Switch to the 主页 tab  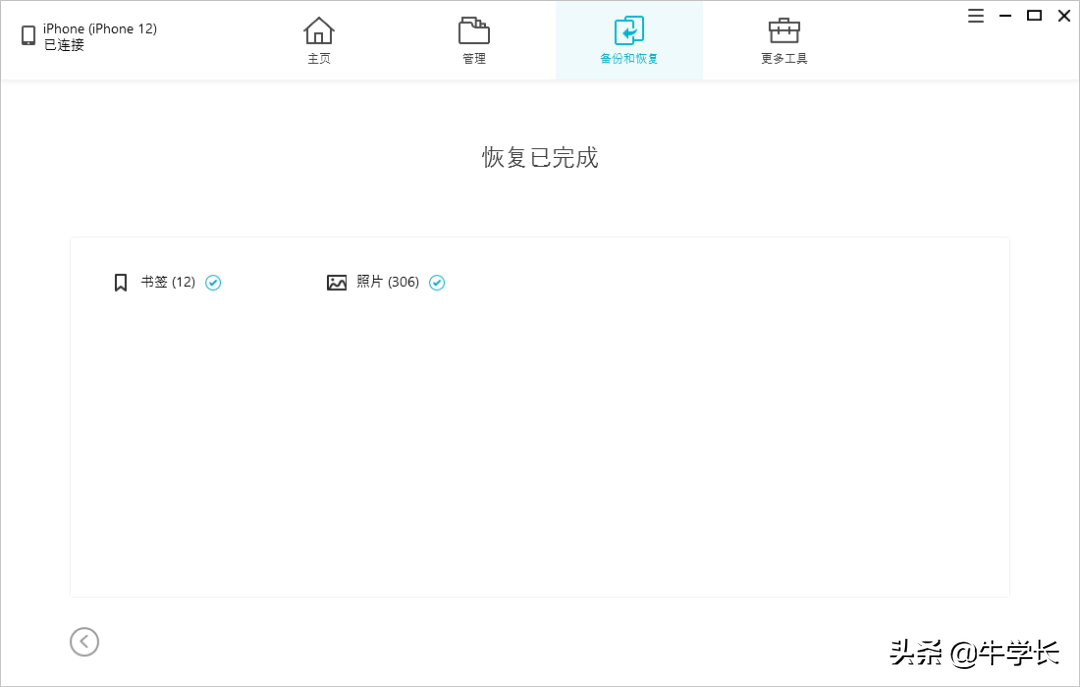[x=319, y=40]
